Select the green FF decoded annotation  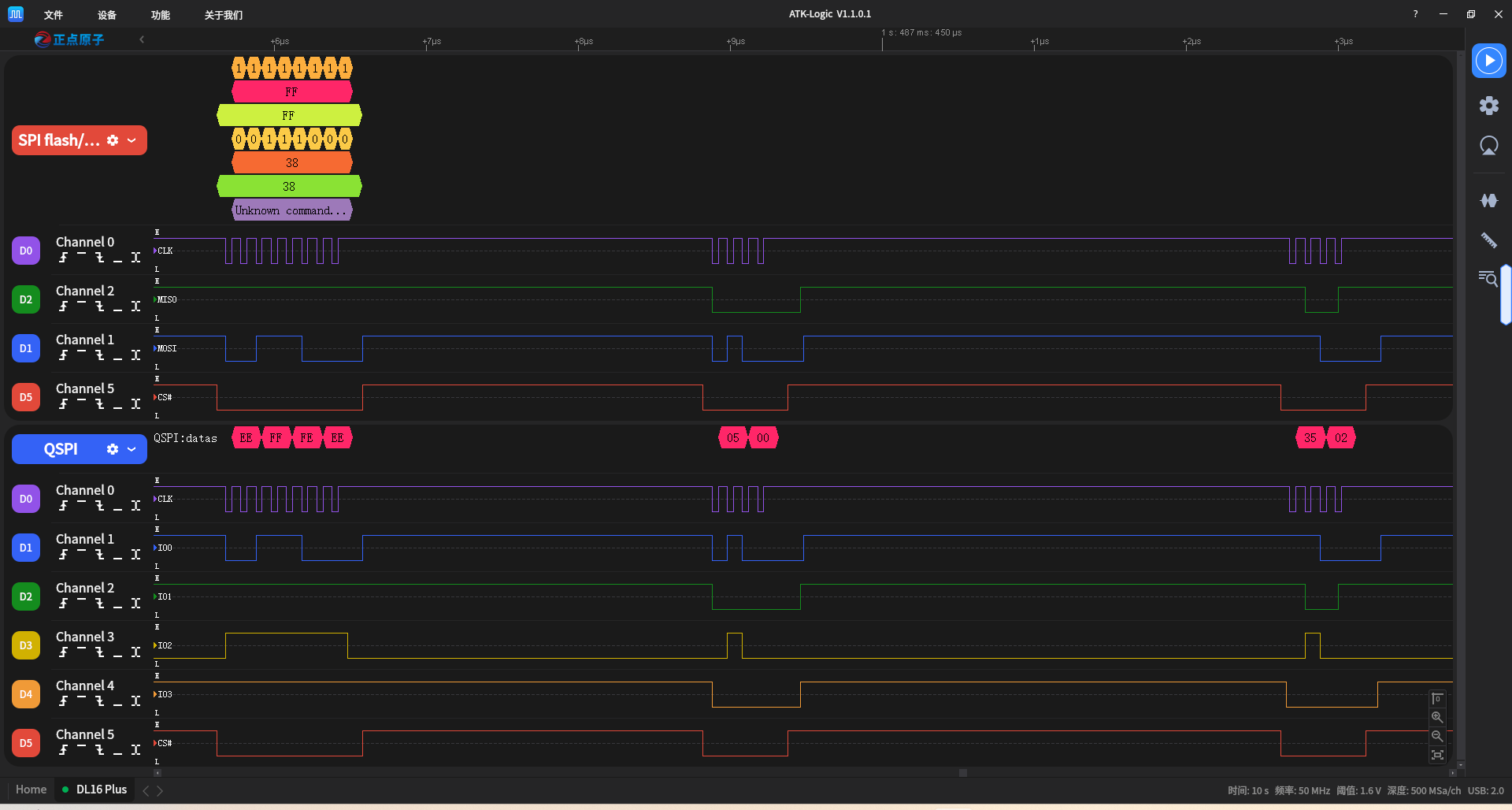(x=289, y=116)
